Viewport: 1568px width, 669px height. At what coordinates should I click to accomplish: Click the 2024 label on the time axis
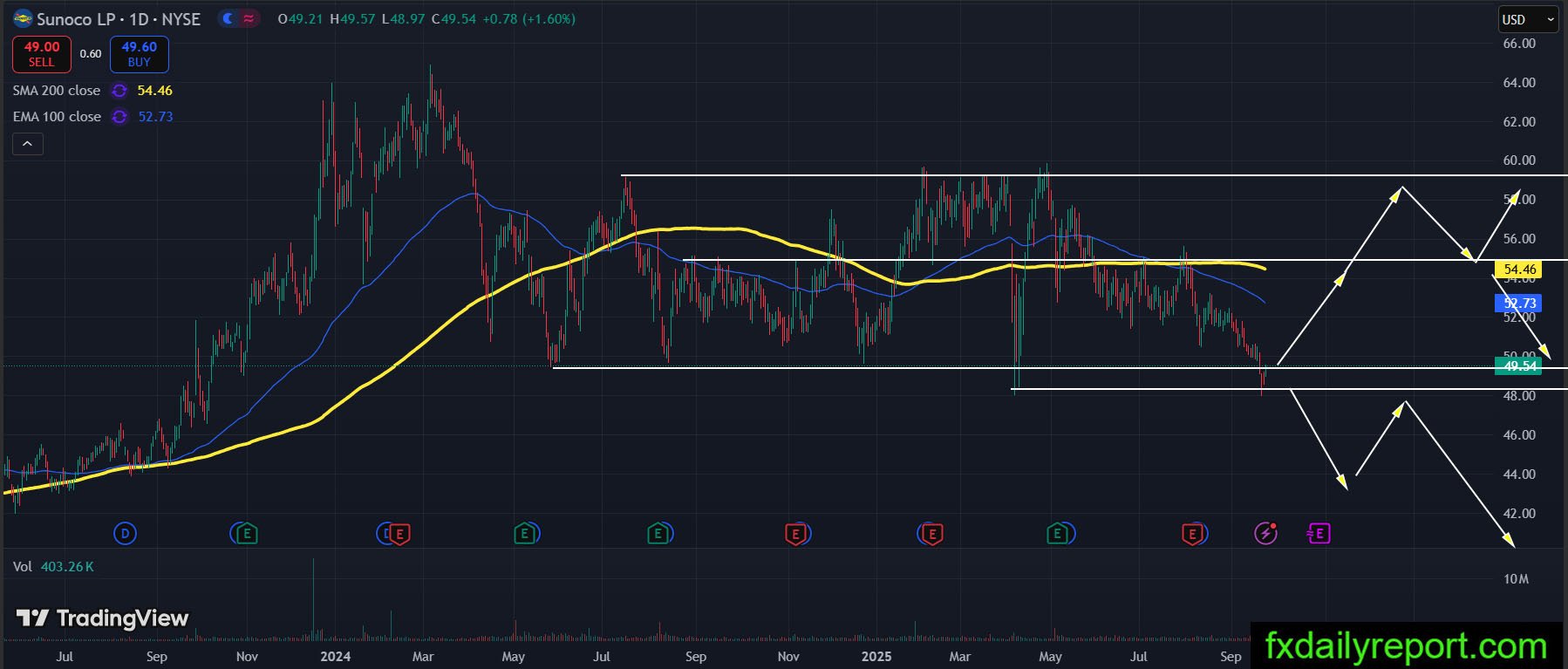[x=336, y=656]
